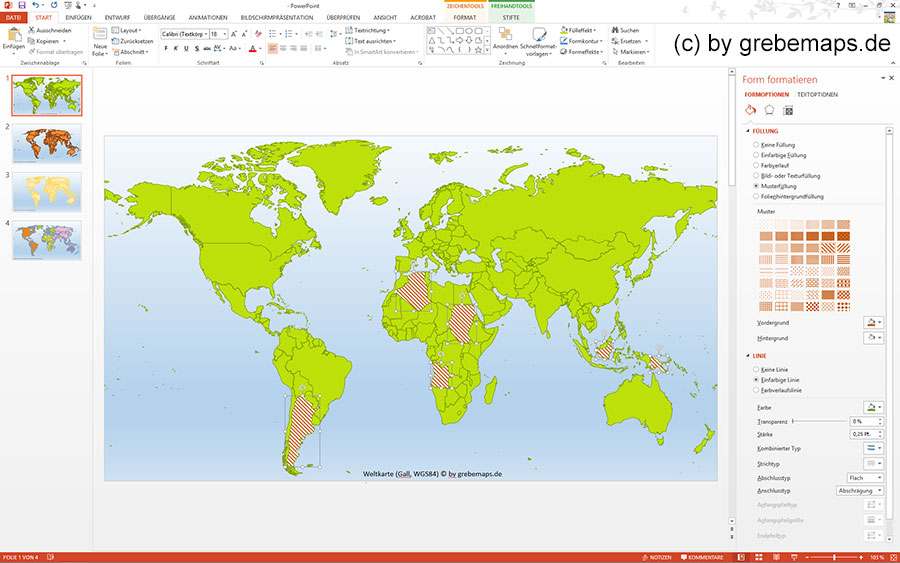Click KOMMENTARE in status bar
The image size is (900, 563).
coord(702,557)
